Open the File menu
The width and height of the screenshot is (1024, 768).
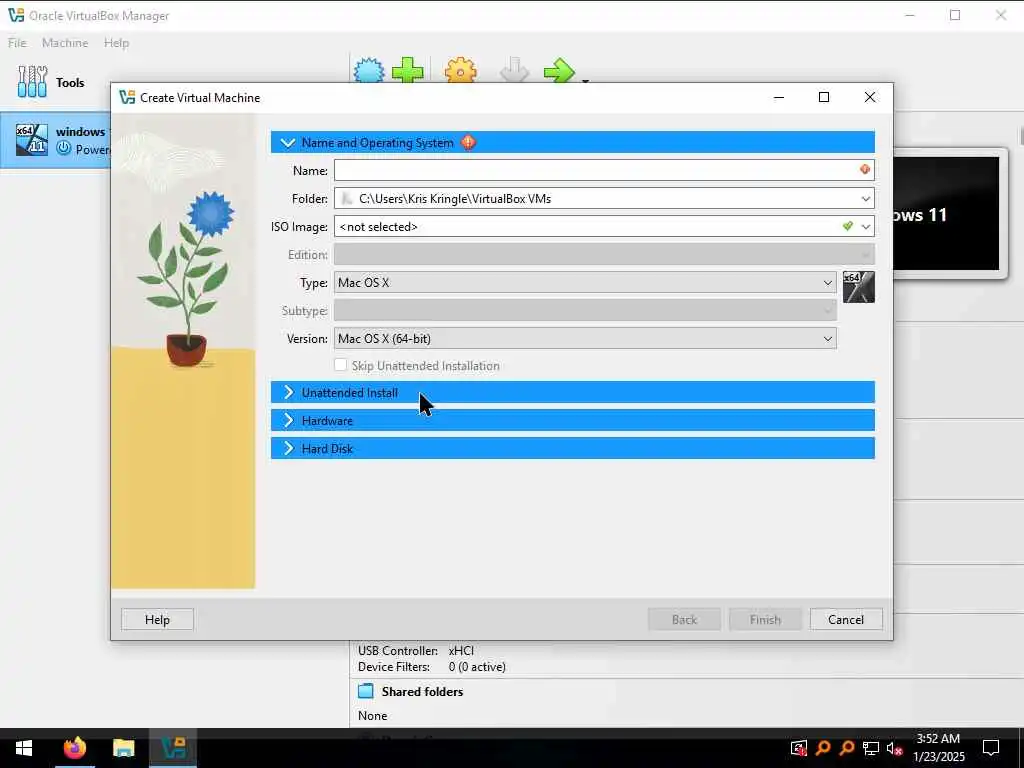(17, 43)
